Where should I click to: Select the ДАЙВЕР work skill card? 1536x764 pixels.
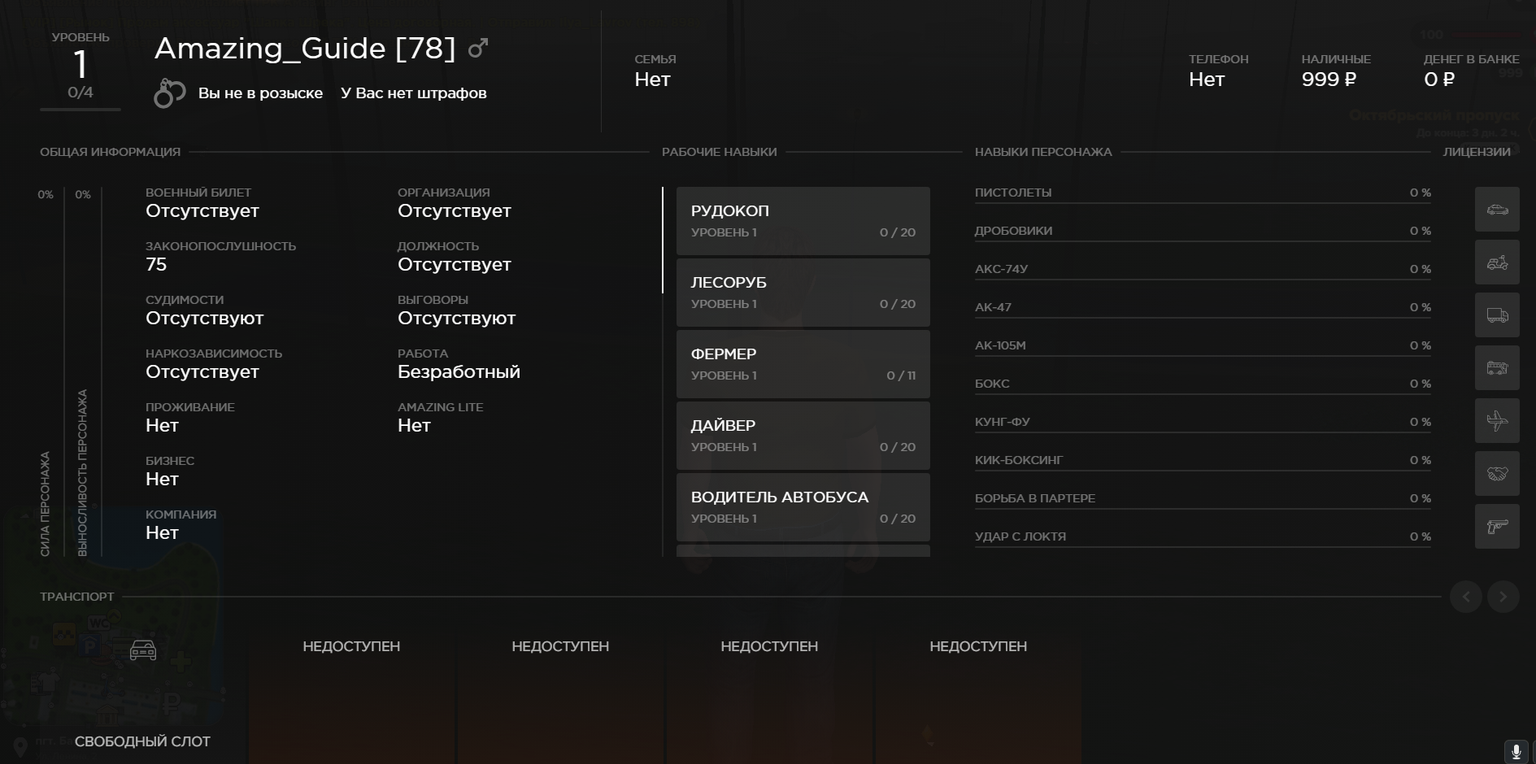pyautogui.click(x=803, y=435)
